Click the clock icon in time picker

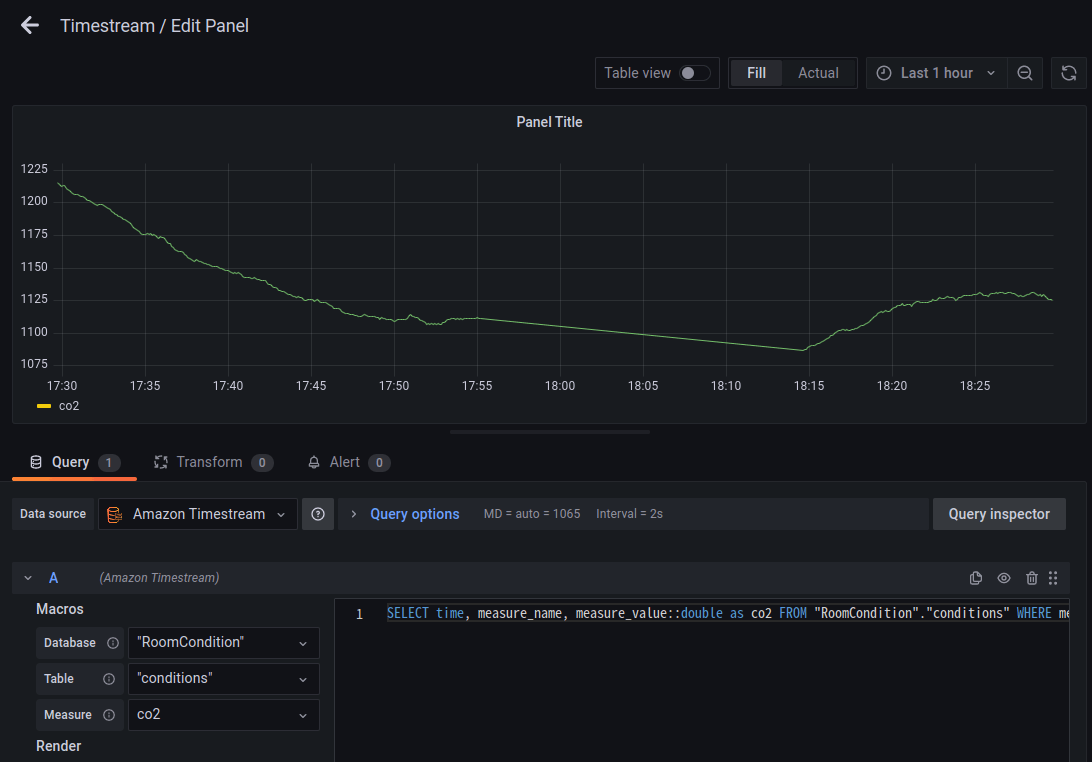point(884,73)
